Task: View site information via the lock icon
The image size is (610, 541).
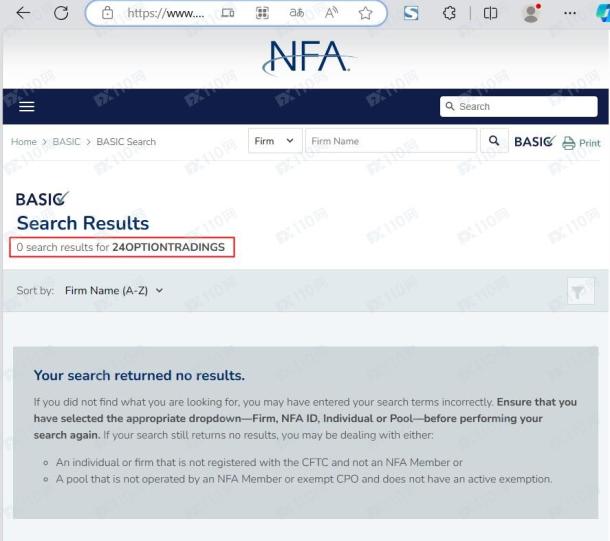Action: (x=107, y=13)
